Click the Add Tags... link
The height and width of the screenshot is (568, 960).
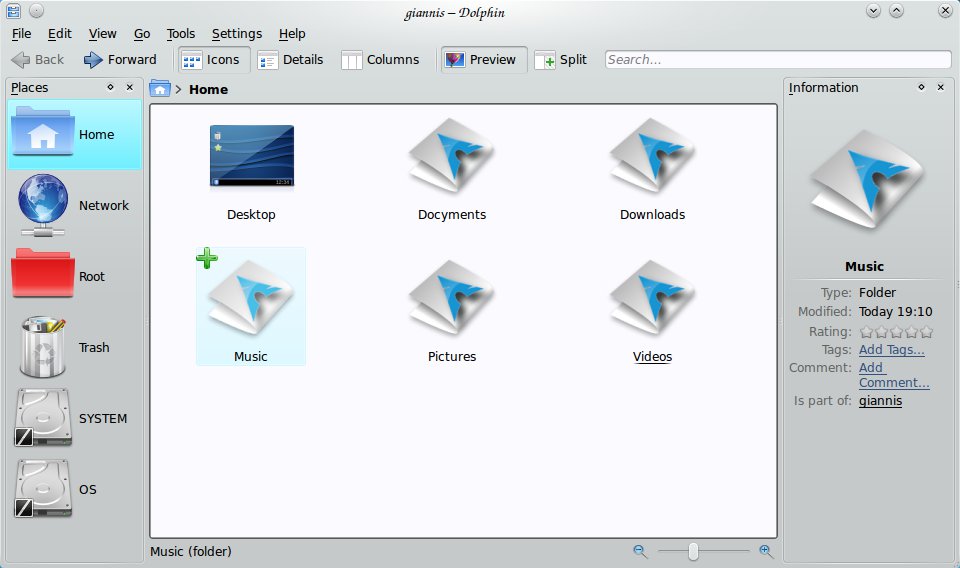point(891,349)
